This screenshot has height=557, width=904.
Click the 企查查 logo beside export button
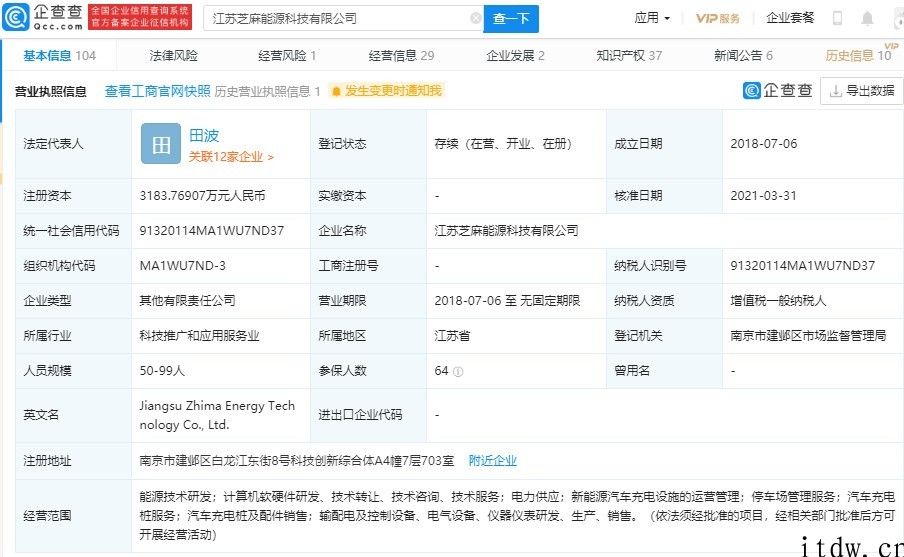pyautogui.click(x=778, y=91)
